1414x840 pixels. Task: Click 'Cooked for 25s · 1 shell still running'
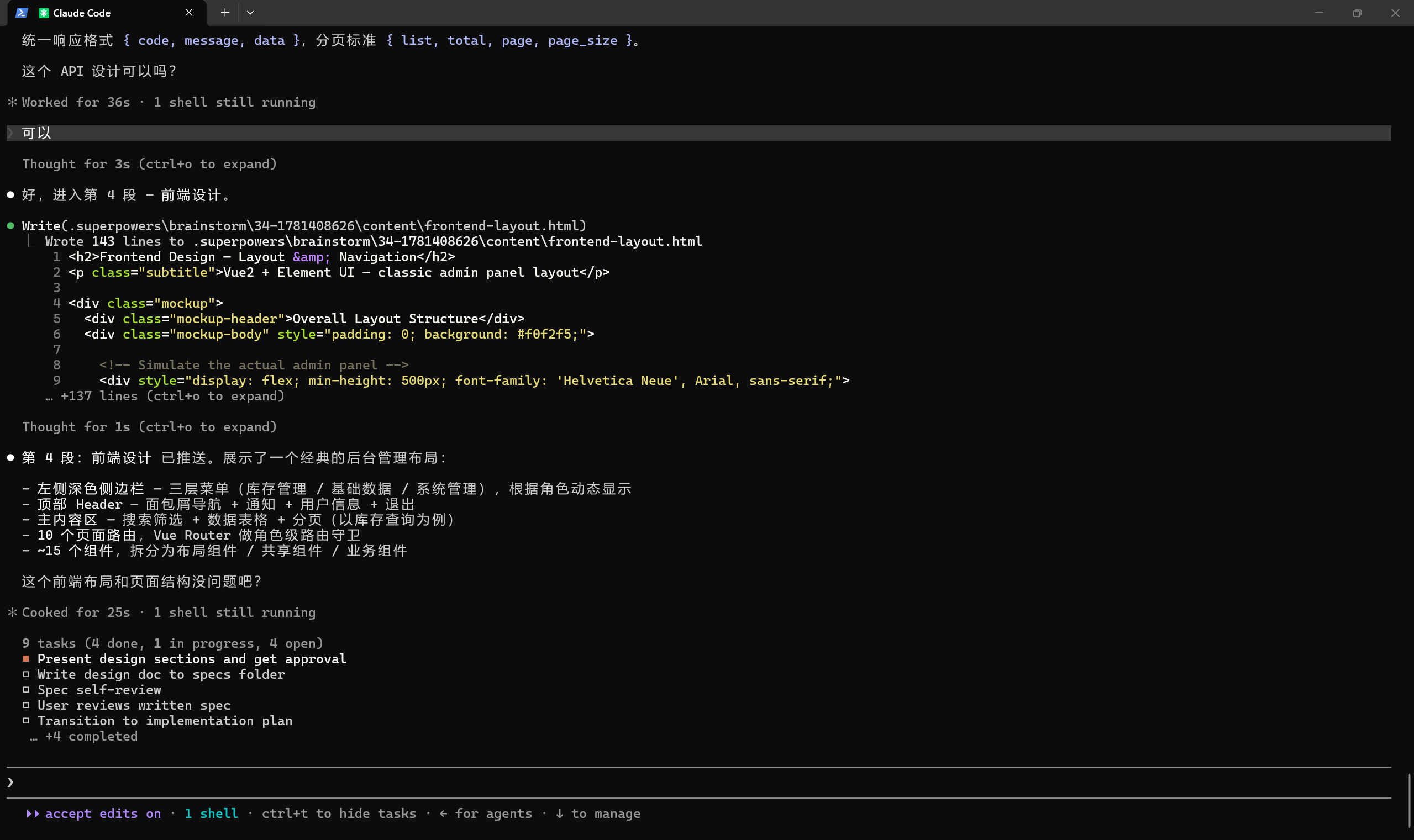(x=169, y=612)
